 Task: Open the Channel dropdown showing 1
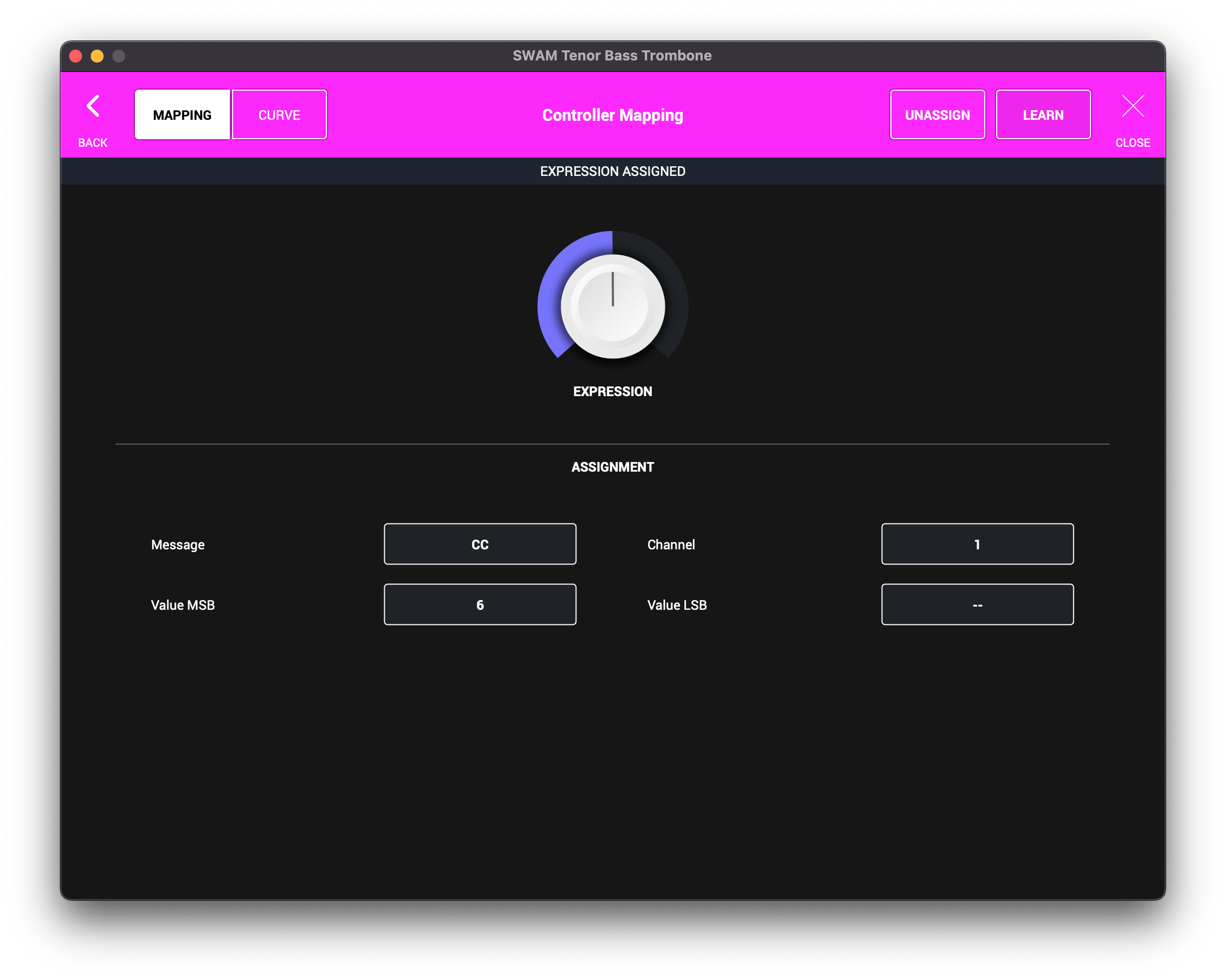pyautogui.click(x=977, y=545)
